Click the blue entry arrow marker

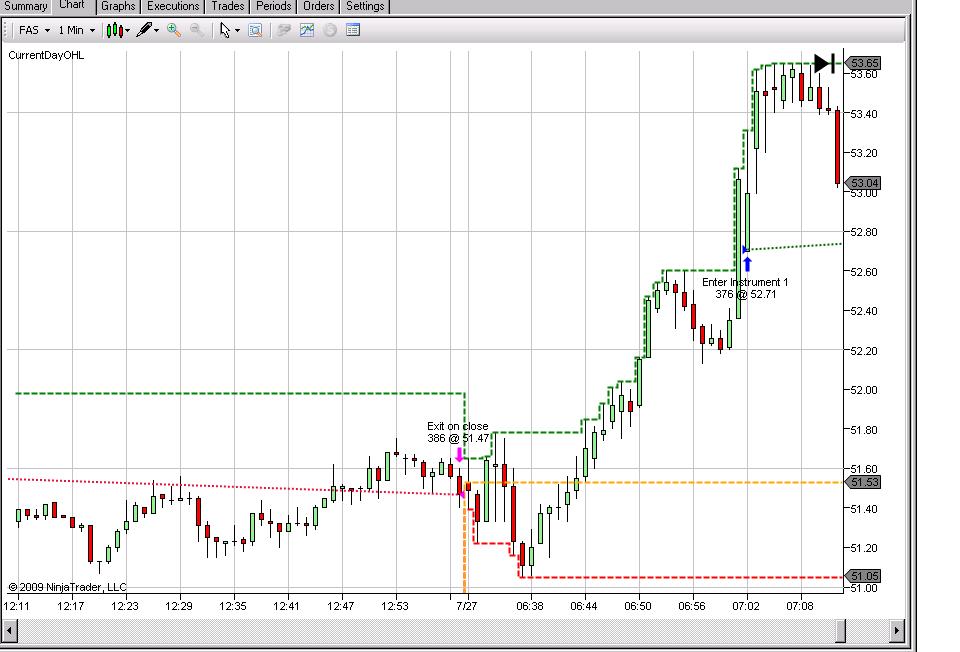point(747,264)
